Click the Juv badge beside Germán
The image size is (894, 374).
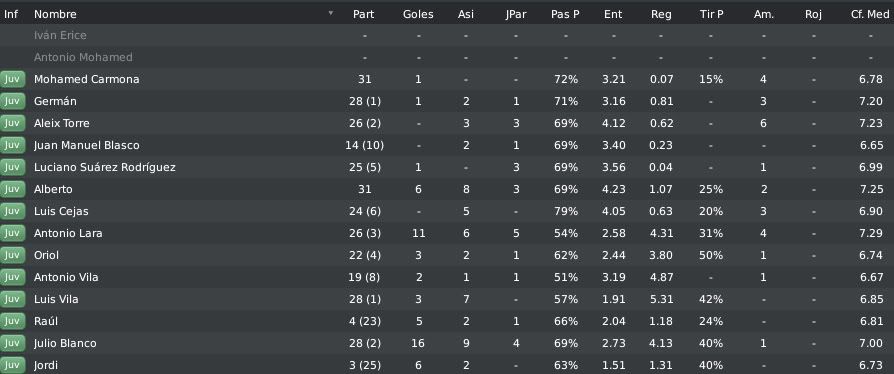(x=13, y=101)
